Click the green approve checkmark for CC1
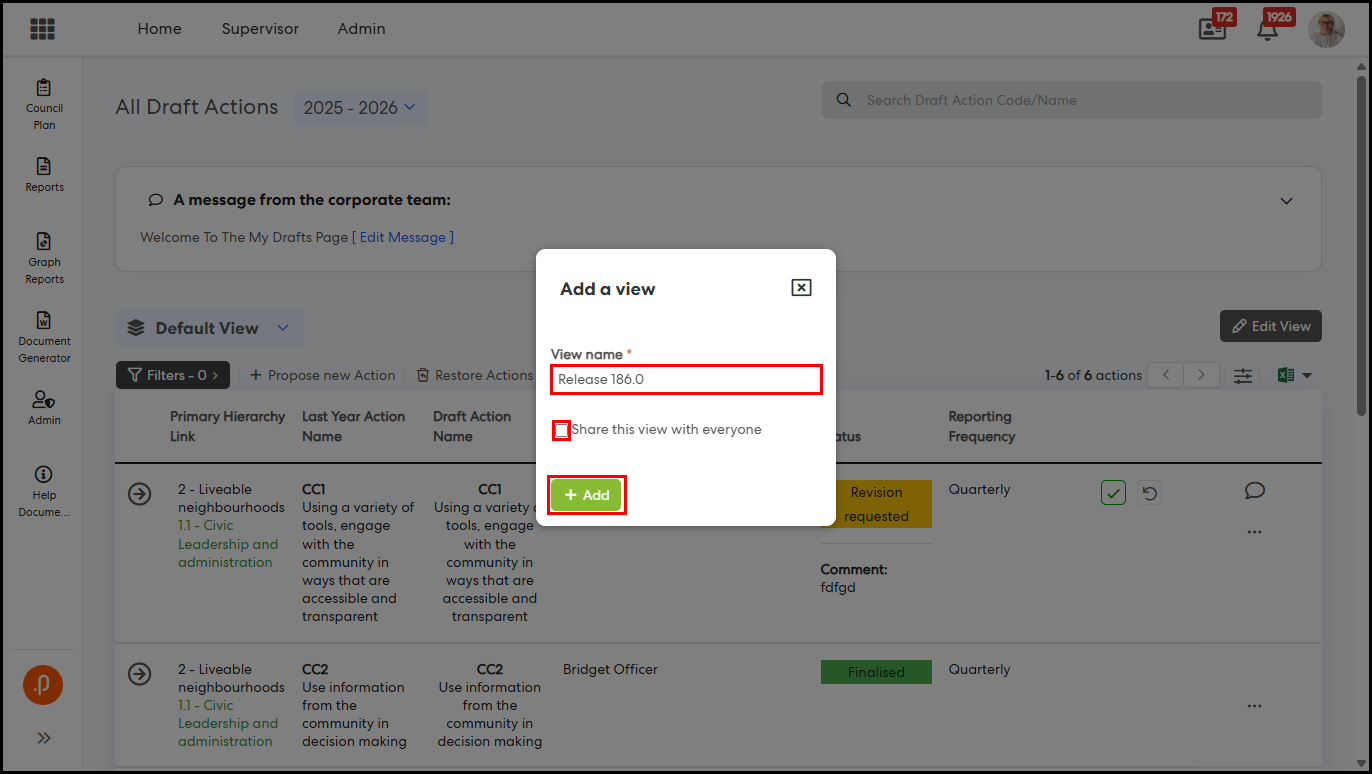The width and height of the screenshot is (1372, 774). pos(1113,492)
